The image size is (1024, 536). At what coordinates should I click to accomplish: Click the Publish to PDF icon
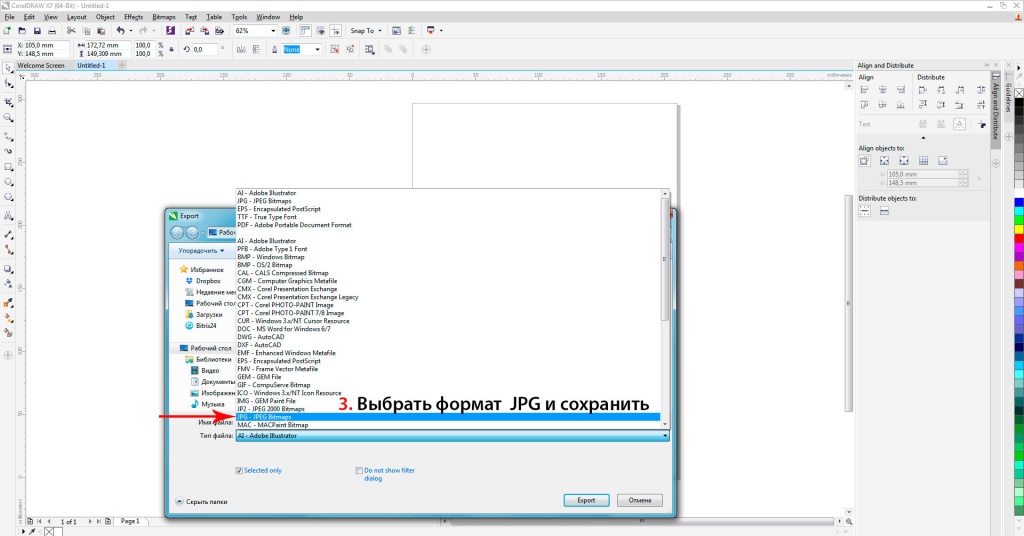219,31
